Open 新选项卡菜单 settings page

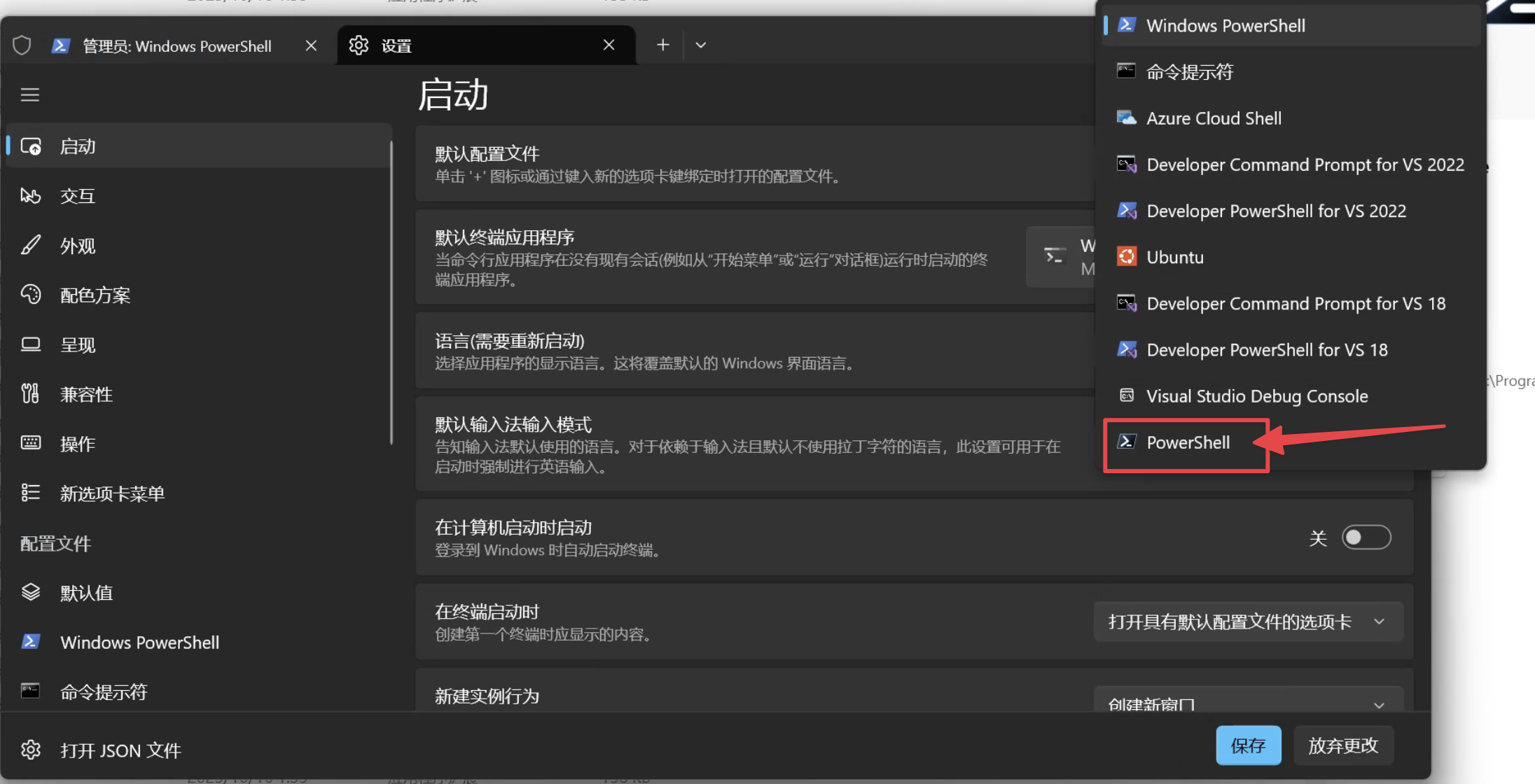point(112,493)
